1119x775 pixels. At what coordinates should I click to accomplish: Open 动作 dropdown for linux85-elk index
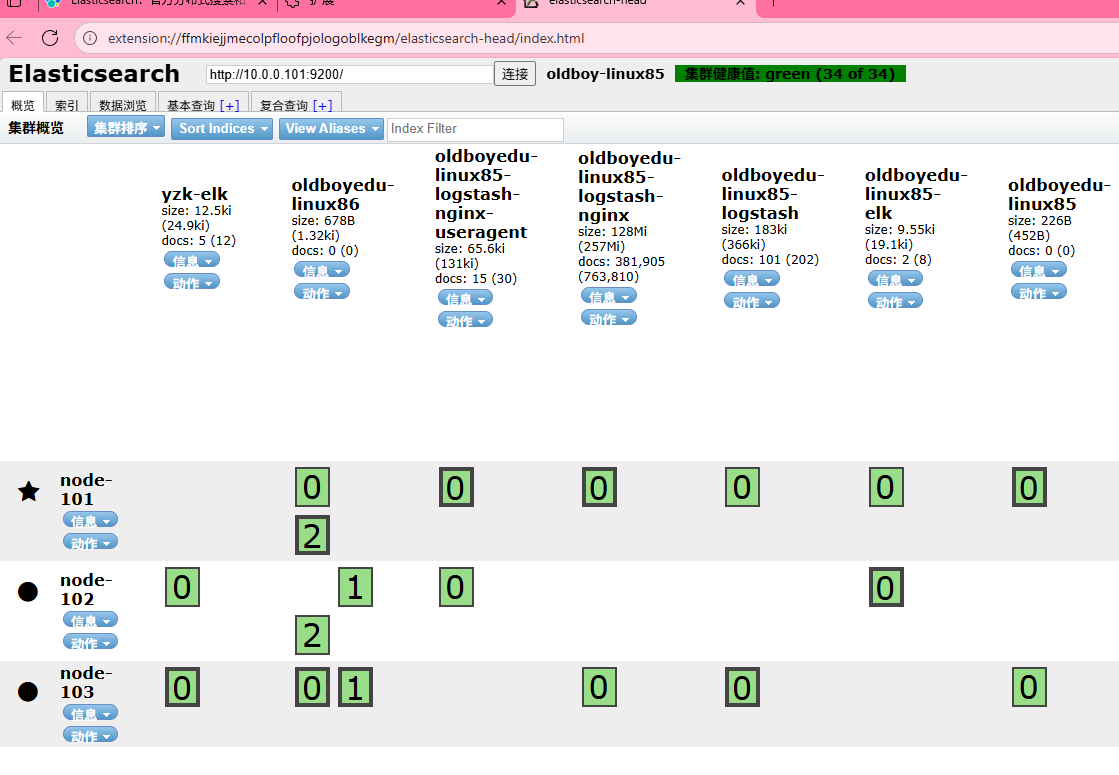896,301
